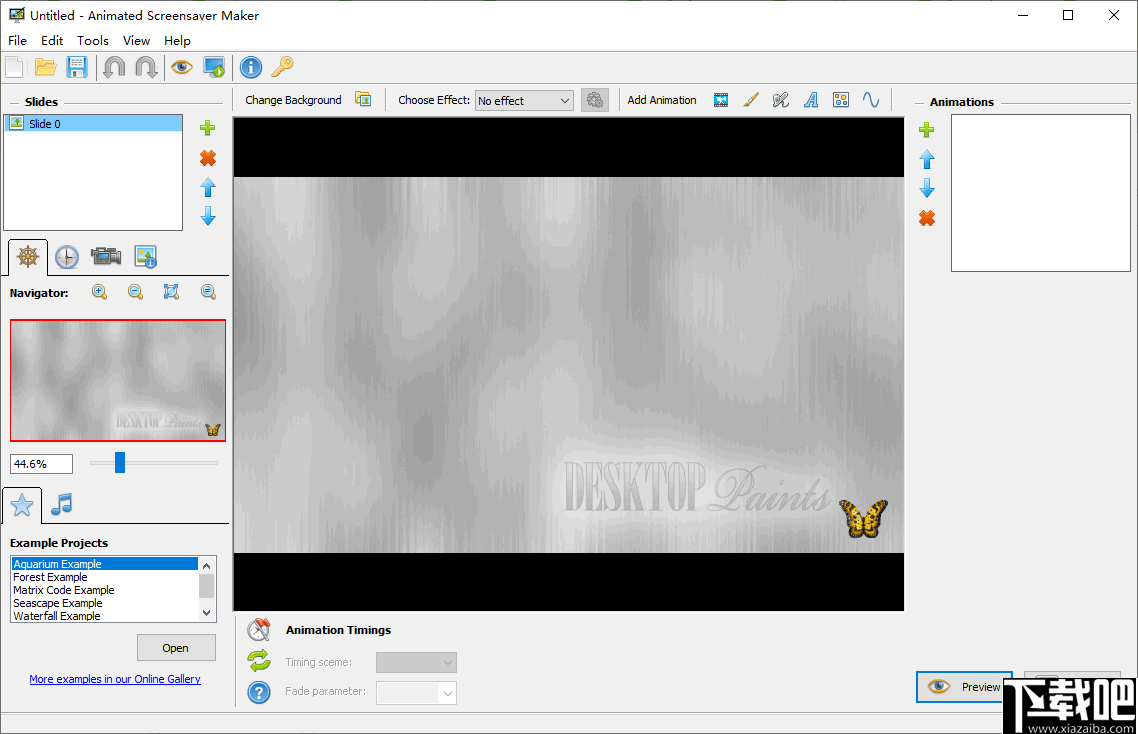
Task: Add a wave curve animation icon
Action: [x=871, y=100]
